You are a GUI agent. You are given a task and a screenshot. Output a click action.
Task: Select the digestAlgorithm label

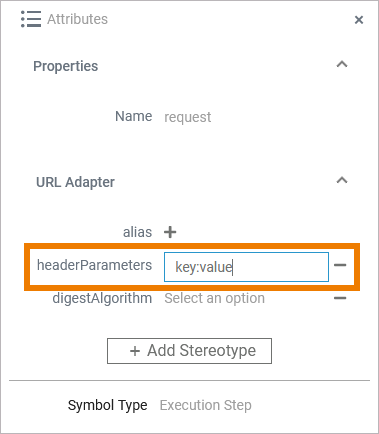(x=102, y=298)
